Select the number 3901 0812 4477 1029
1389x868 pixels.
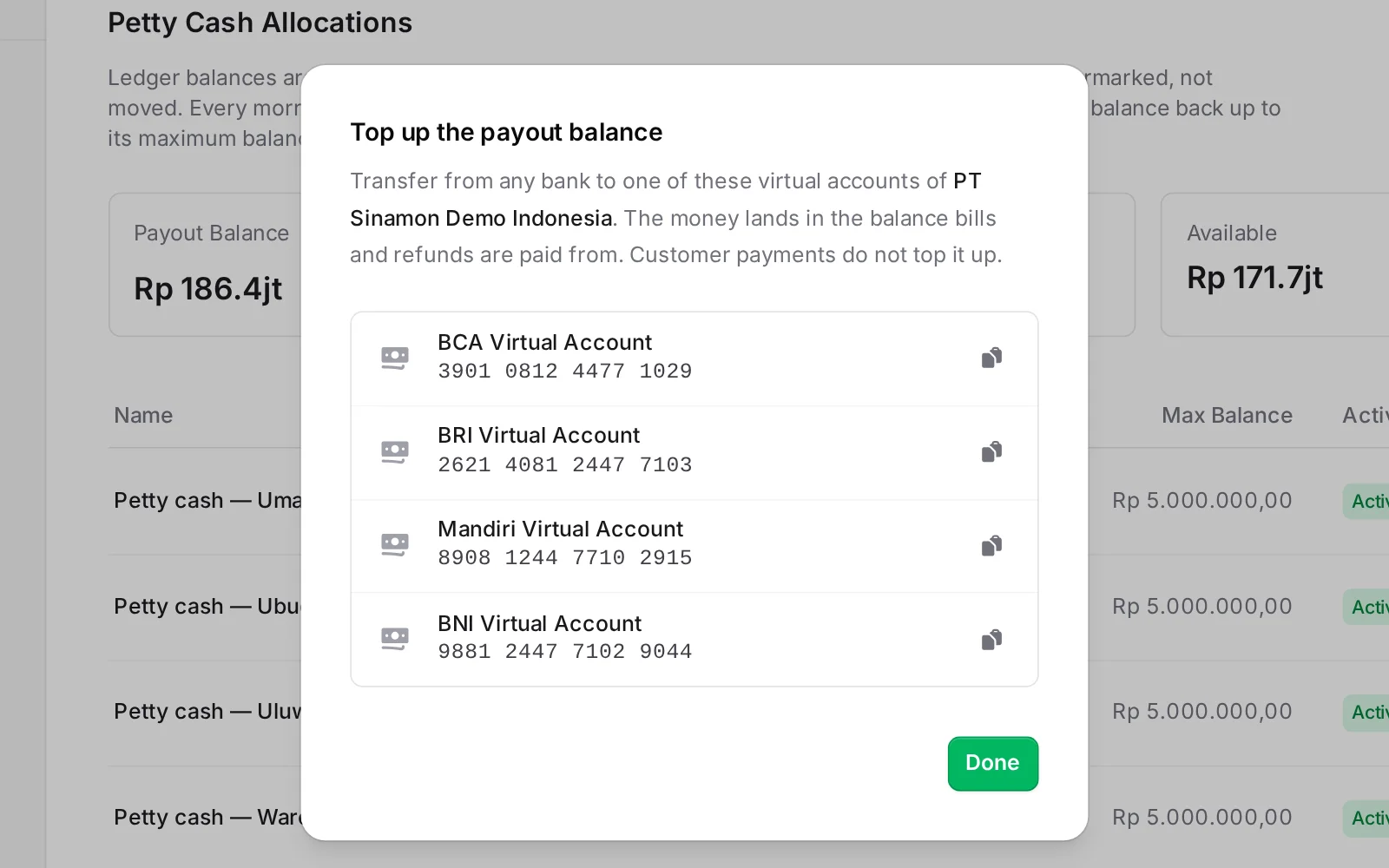coord(564,372)
